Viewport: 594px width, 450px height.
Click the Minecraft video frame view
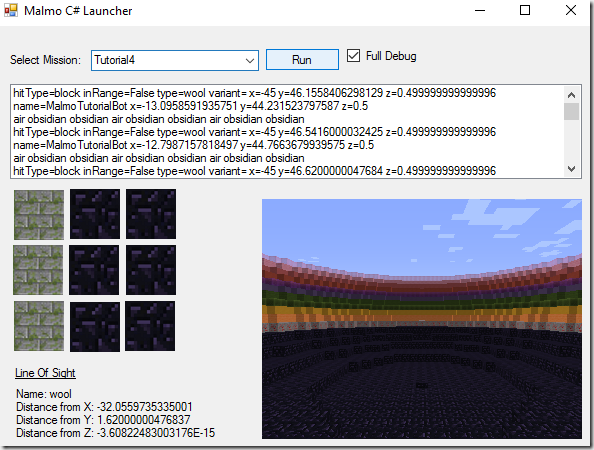(422, 319)
